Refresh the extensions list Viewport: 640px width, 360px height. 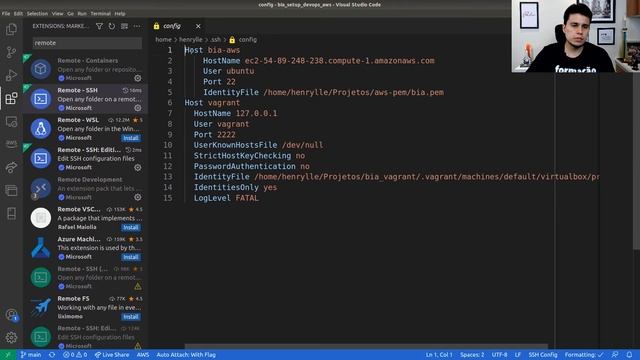click(x=112, y=26)
